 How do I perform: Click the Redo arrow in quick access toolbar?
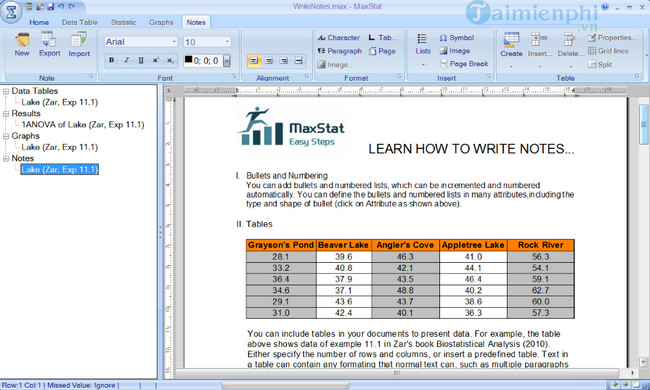tap(72, 6)
